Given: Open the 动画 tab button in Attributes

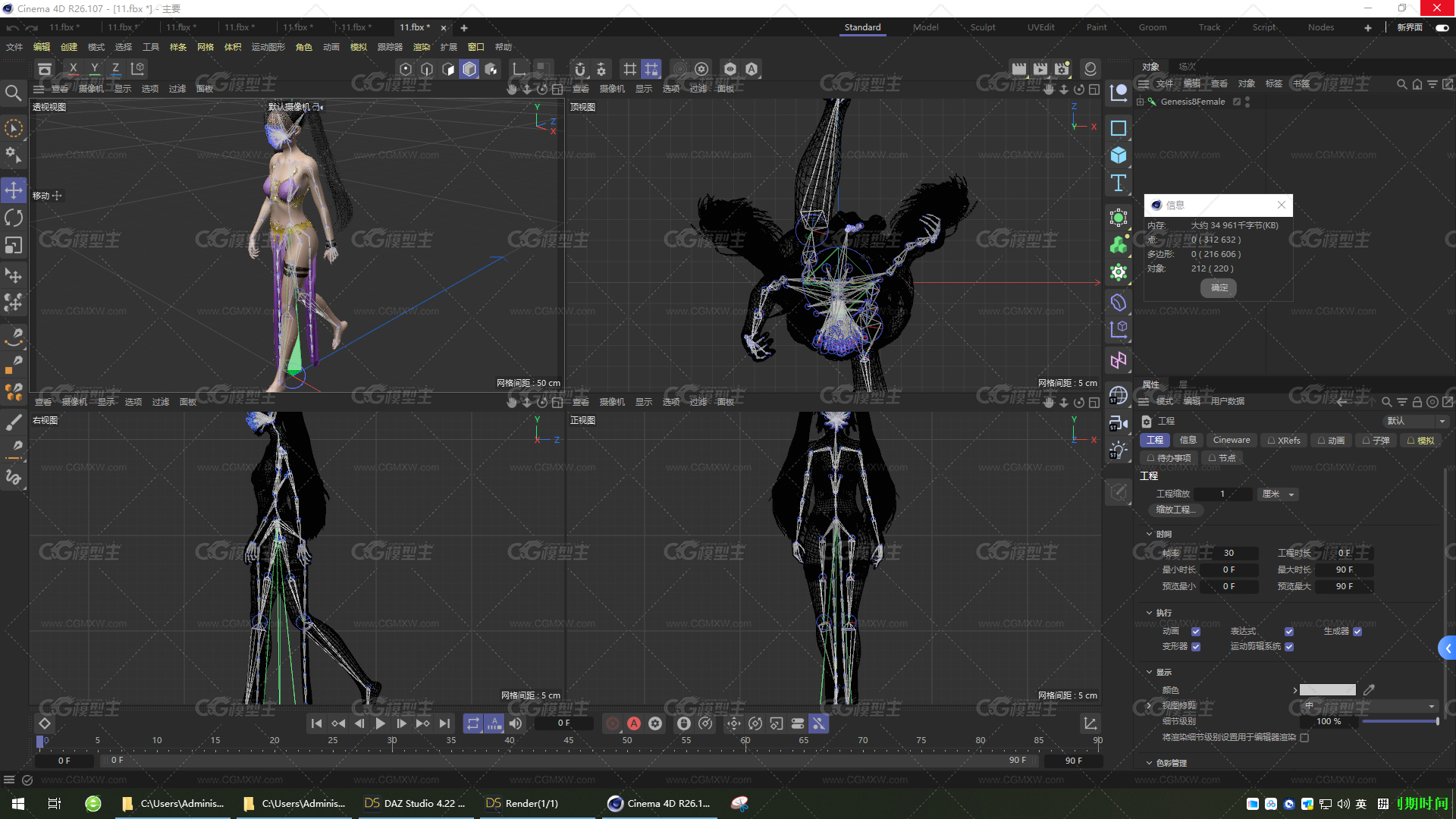Looking at the screenshot, I should pos(1331,441).
